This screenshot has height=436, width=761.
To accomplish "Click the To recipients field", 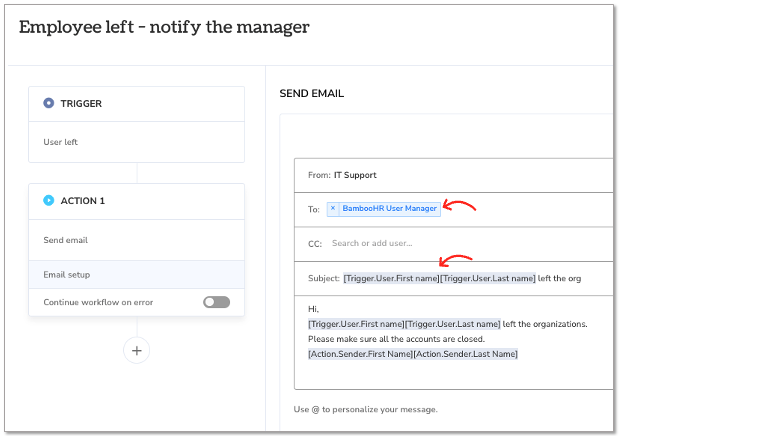I will tap(453, 210).
